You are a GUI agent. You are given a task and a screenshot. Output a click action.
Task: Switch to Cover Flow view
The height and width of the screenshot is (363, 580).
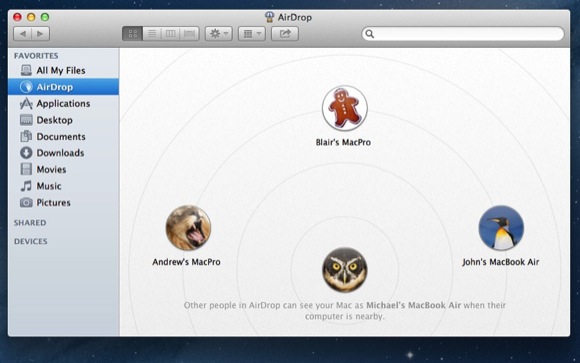coord(189,34)
